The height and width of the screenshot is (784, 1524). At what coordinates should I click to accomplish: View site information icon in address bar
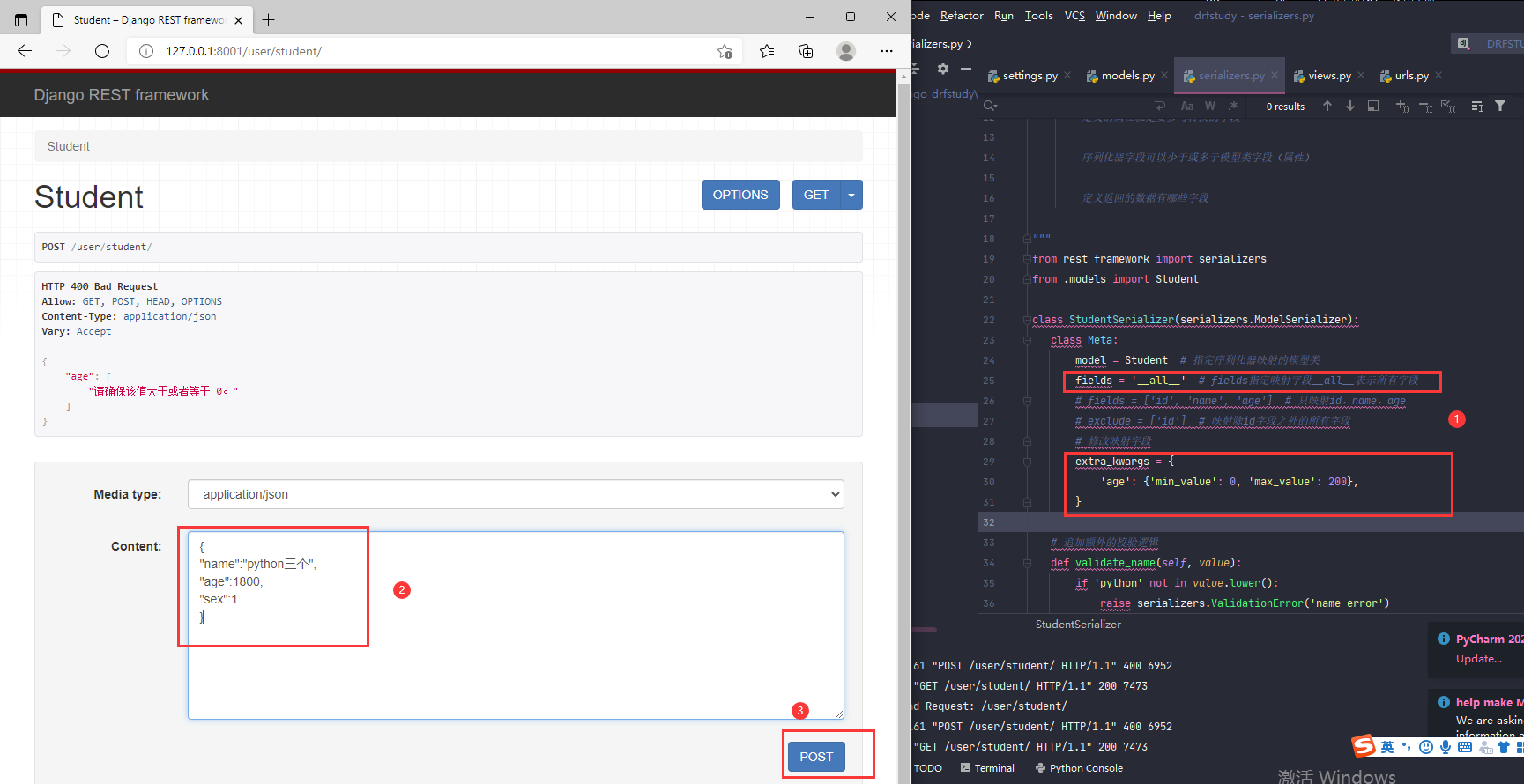(x=146, y=51)
